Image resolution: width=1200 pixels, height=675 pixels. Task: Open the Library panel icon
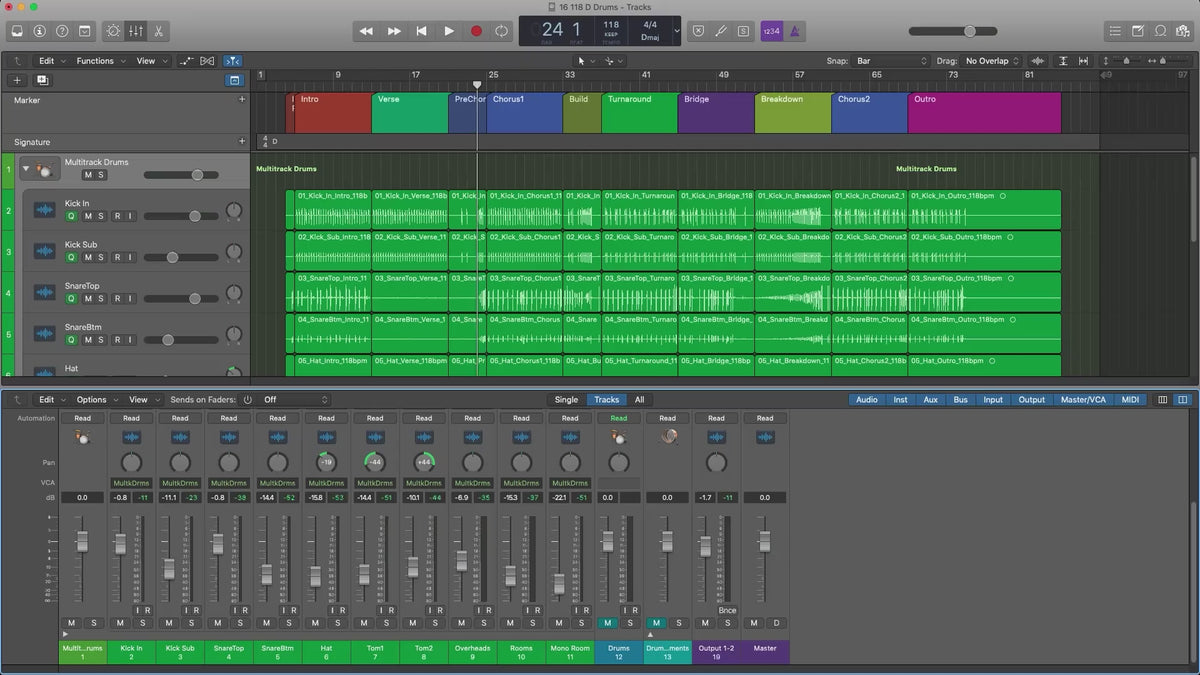[x=17, y=31]
